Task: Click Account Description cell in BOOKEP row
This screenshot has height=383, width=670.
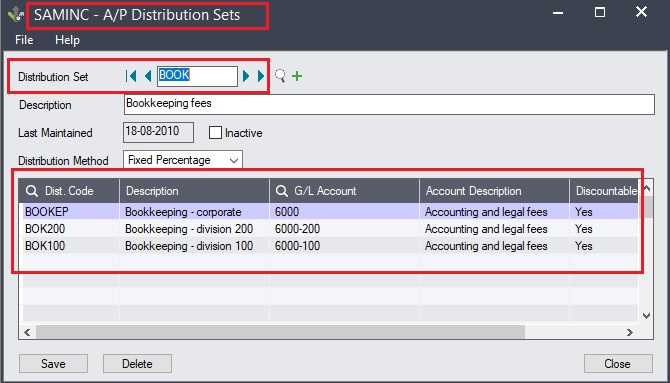Action: coord(494,212)
